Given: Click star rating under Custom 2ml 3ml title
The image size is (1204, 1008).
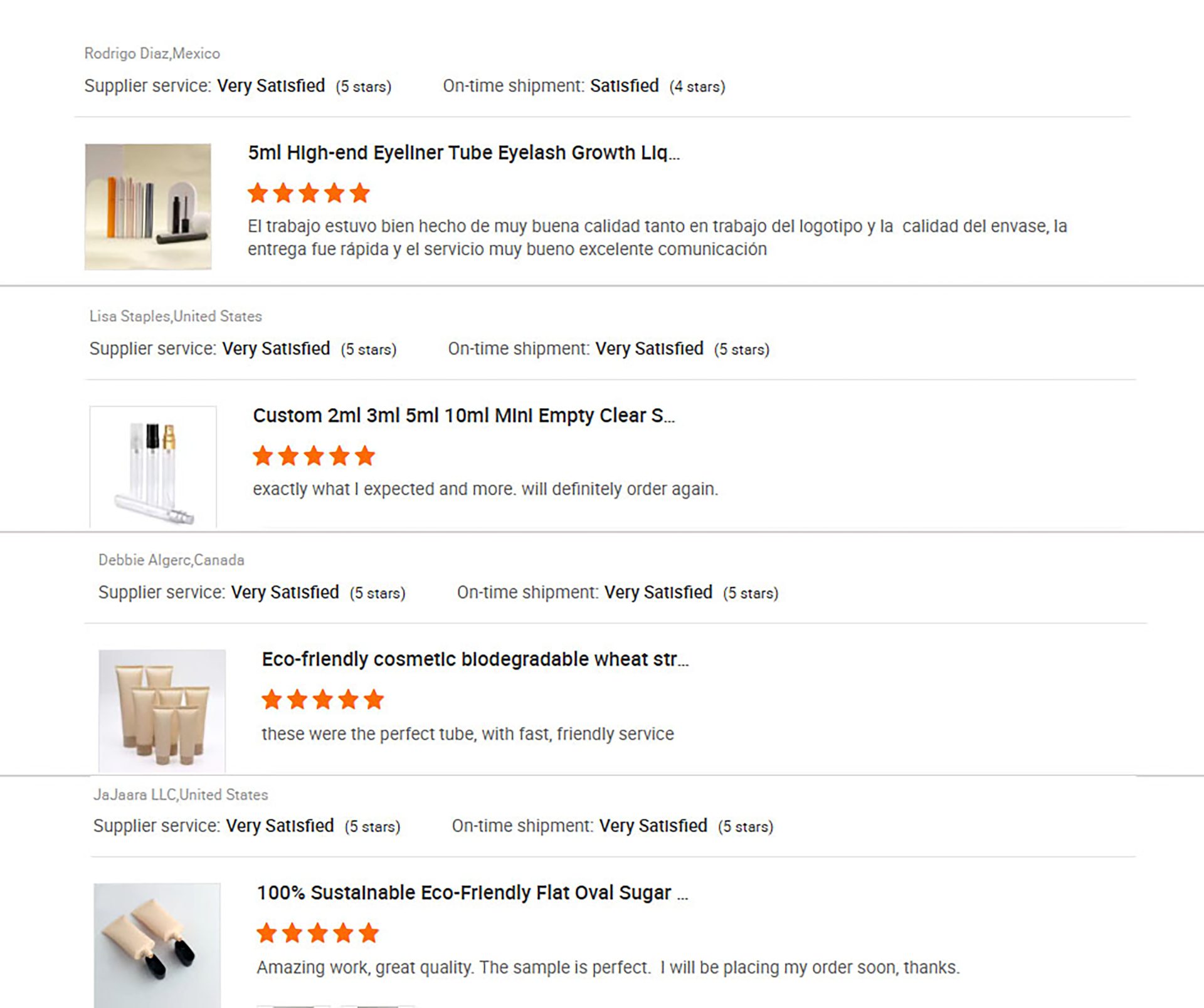Looking at the screenshot, I should (x=314, y=456).
